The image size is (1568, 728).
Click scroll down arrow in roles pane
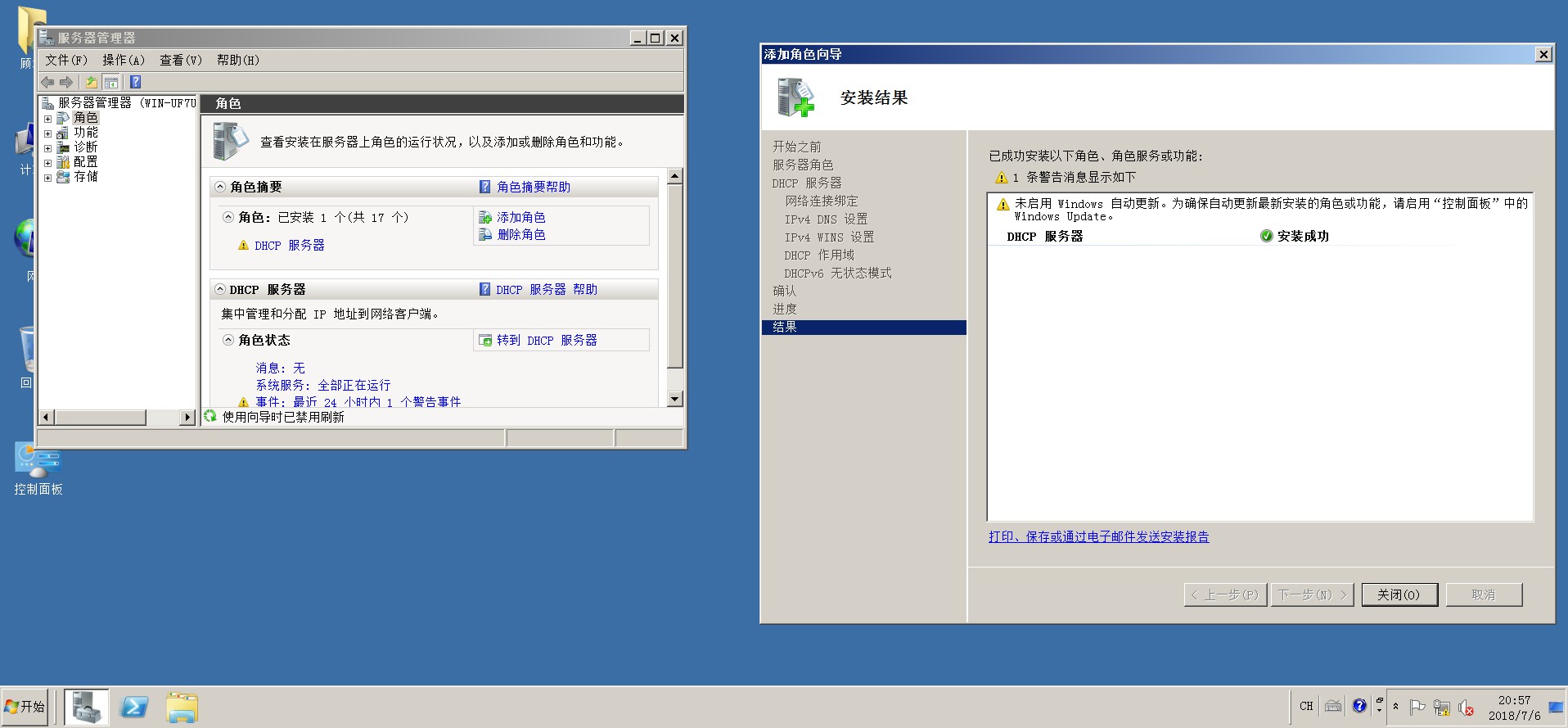674,400
